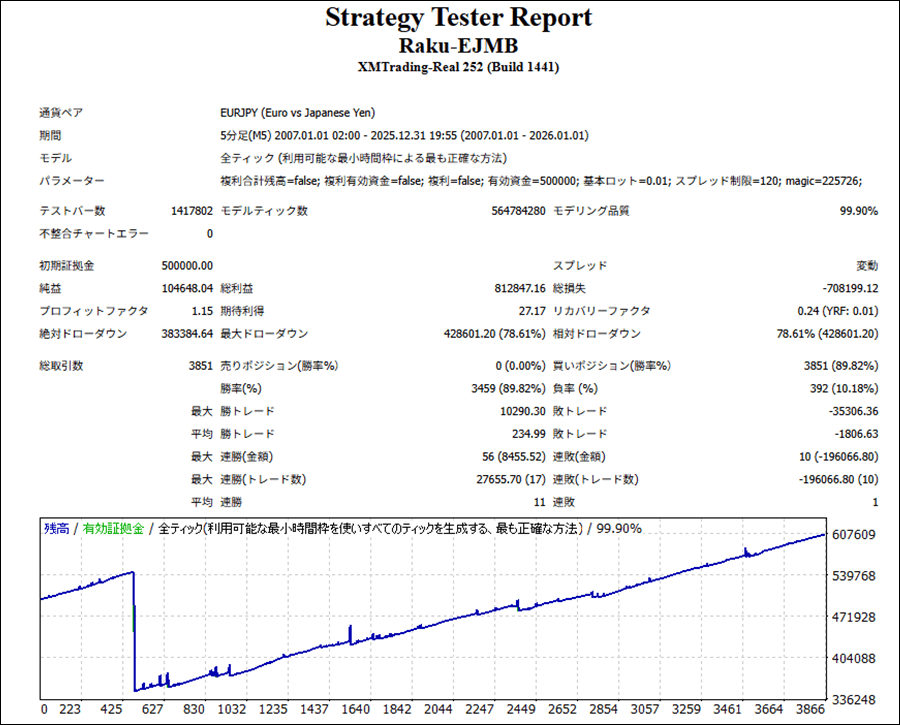Viewport: 900px width, 725px height.
Task: Select the 104648.04 net profit value
Action: pos(187,288)
